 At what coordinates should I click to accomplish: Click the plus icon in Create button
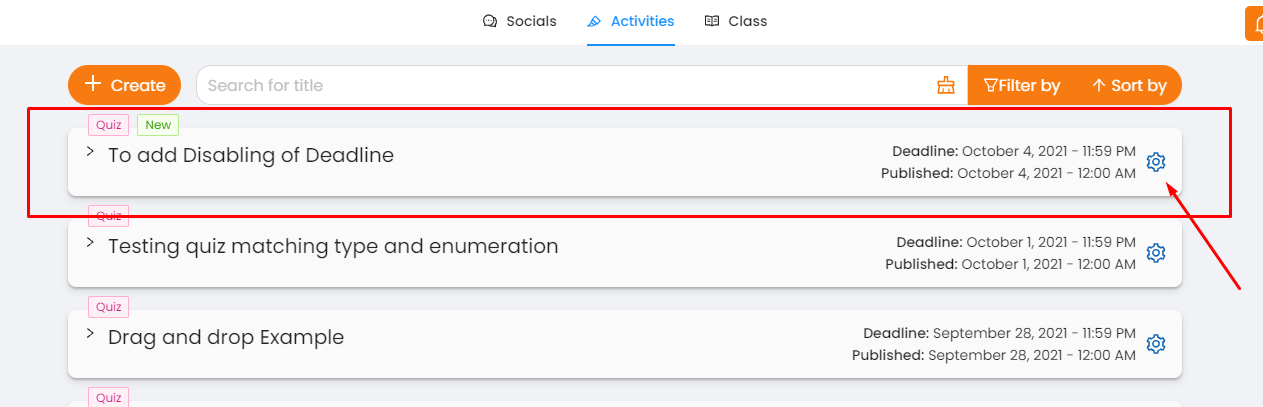93,85
